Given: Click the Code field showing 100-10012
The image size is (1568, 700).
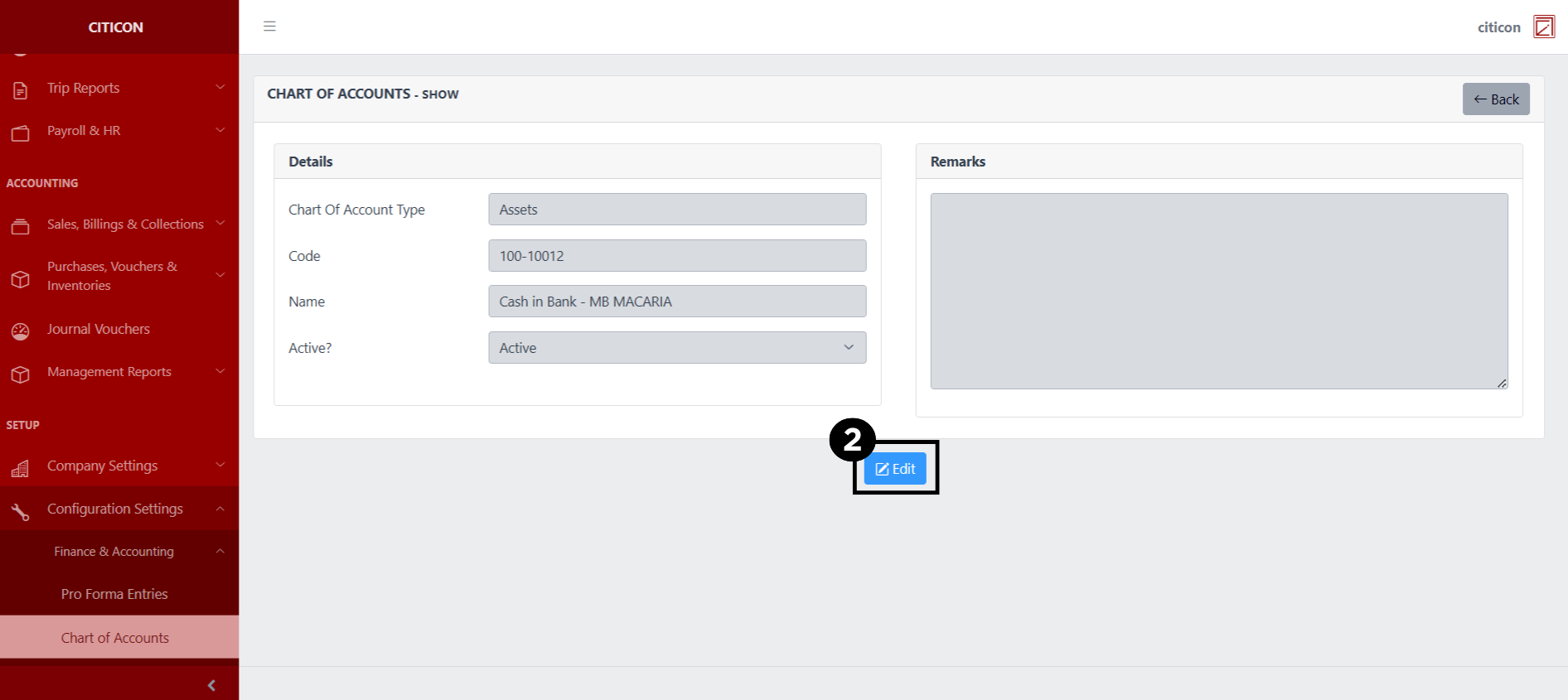Looking at the screenshot, I should pos(676,256).
